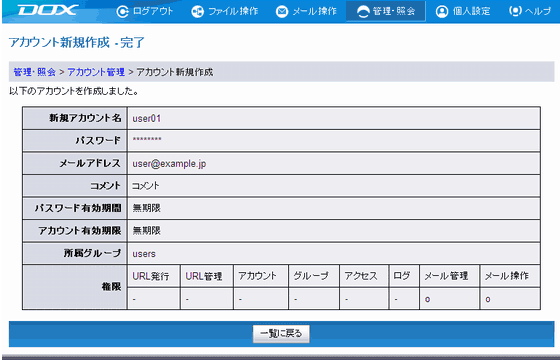Click the account name value user01
Screen dimensions: 560x360
(147, 118)
